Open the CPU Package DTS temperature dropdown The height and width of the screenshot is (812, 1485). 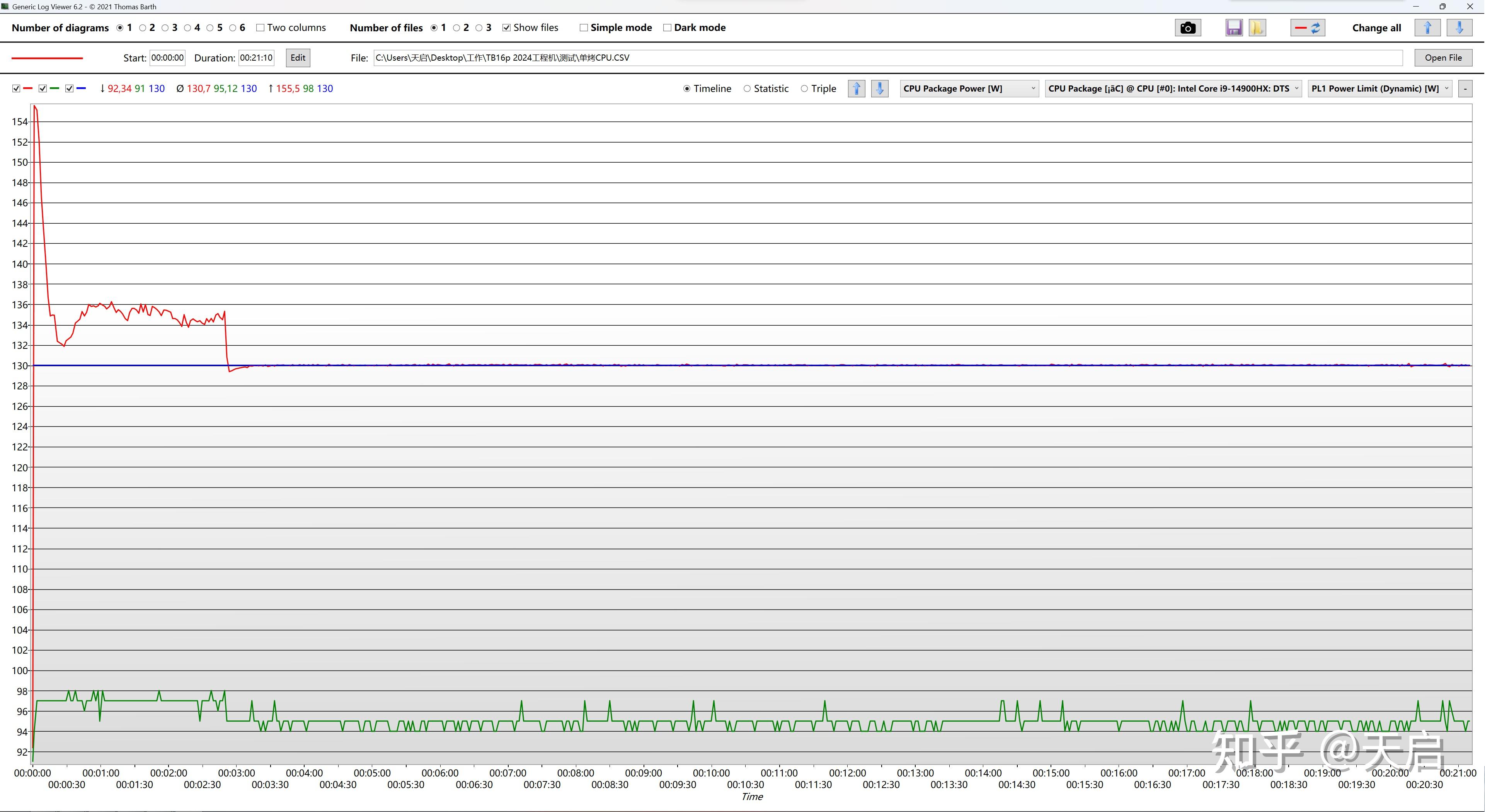1173,89
